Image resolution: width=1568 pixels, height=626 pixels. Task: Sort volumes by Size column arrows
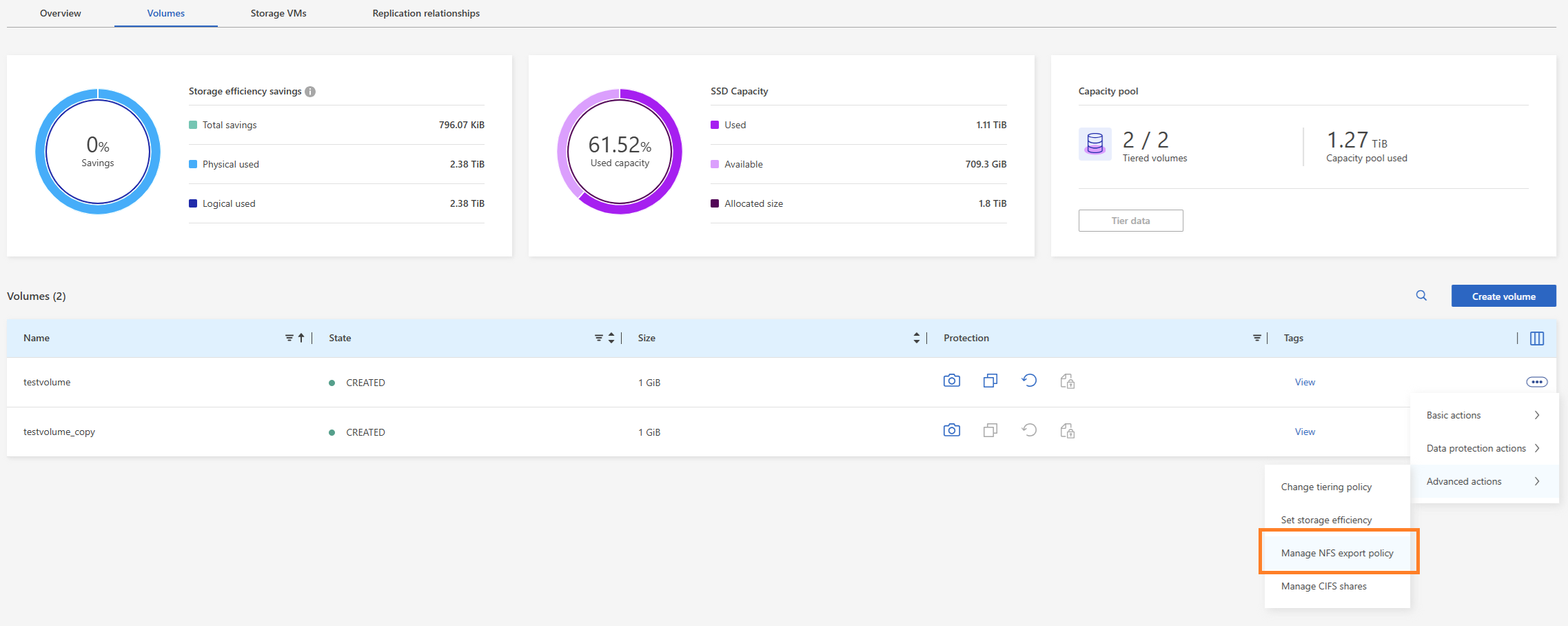pos(916,338)
